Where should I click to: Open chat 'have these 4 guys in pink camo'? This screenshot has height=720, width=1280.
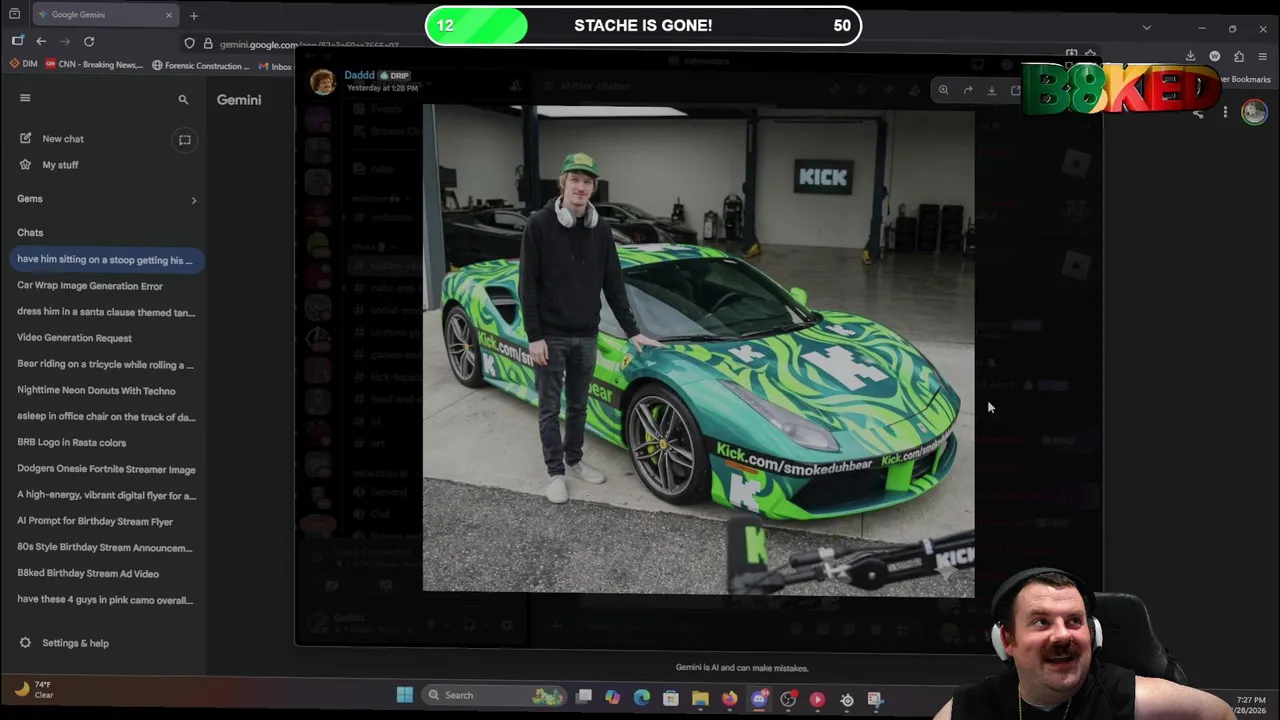pyautogui.click(x=107, y=600)
